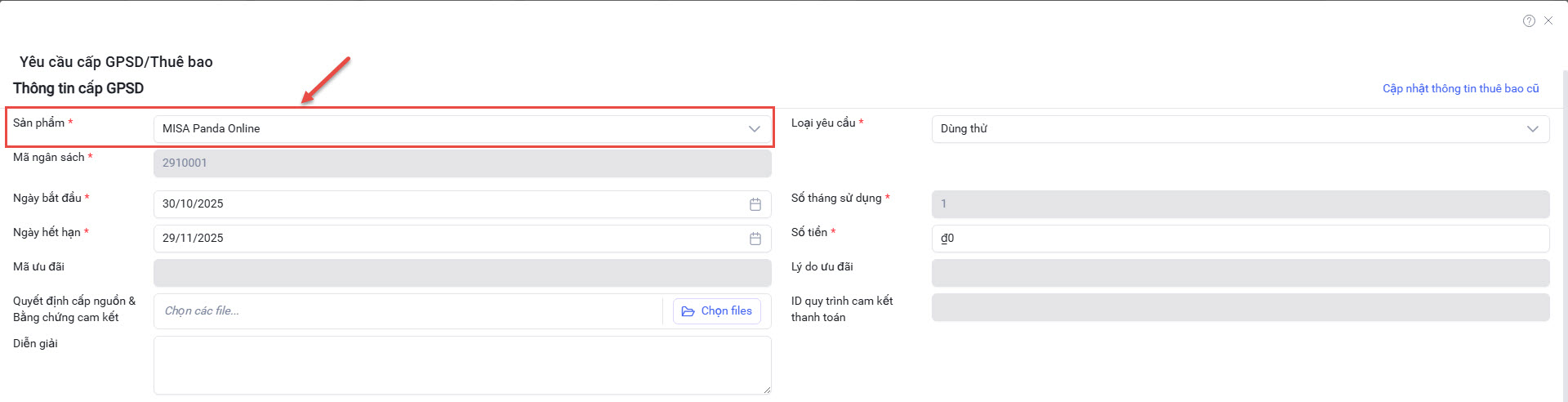Click the Cập nhật thông tin thuê bao cũ link
Image resolution: width=1568 pixels, height=402 pixels.
(1460, 88)
